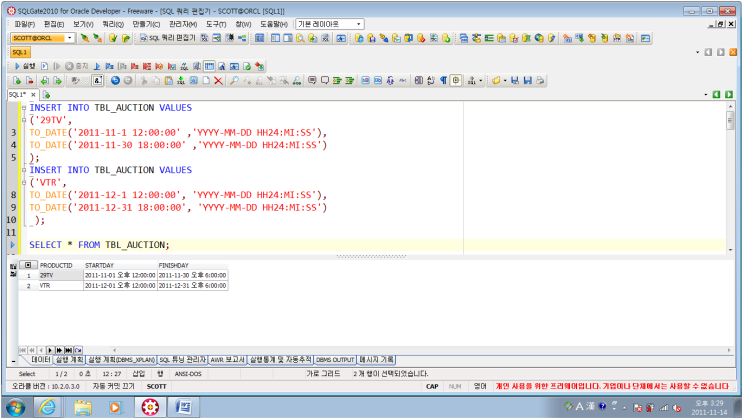
Task: Click the green previous-tab arrow icon
Action: [716, 95]
